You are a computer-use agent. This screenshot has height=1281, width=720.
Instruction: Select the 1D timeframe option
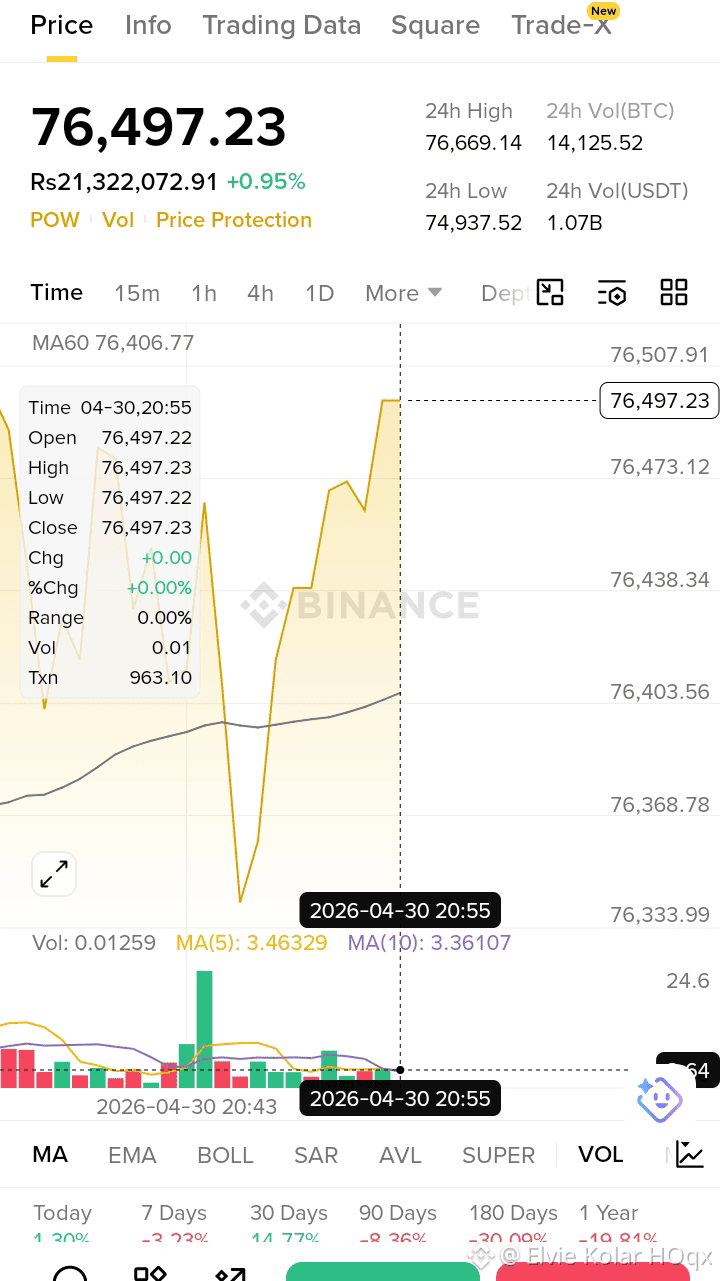319,293
